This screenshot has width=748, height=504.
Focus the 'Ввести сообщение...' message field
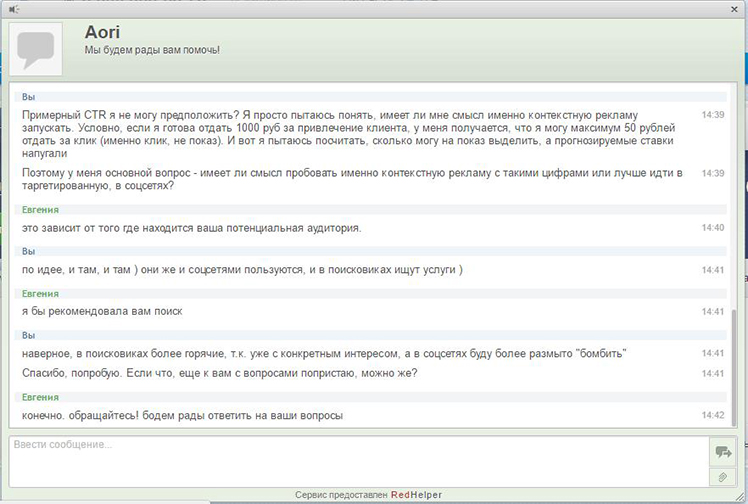[358, 461]
